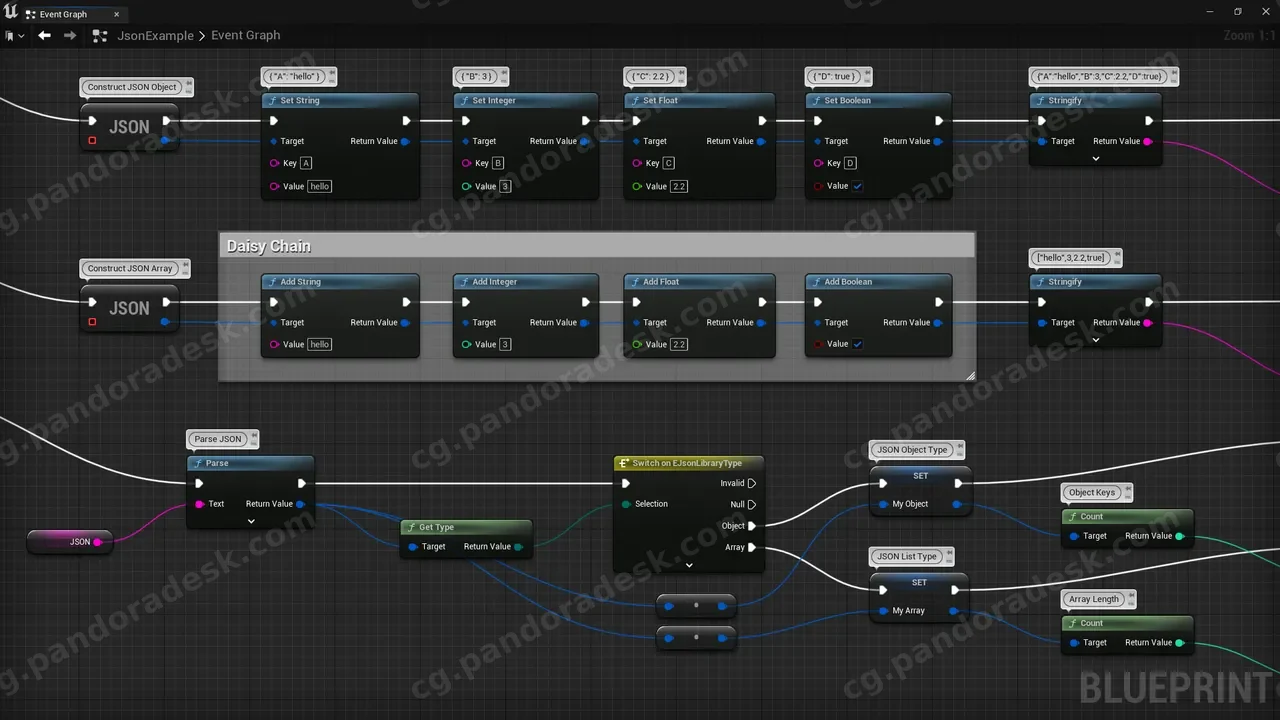Toggle the Value checkbox on Set Boolean node
Viewport: 1280px width, 720px height.
coord(858,186)
